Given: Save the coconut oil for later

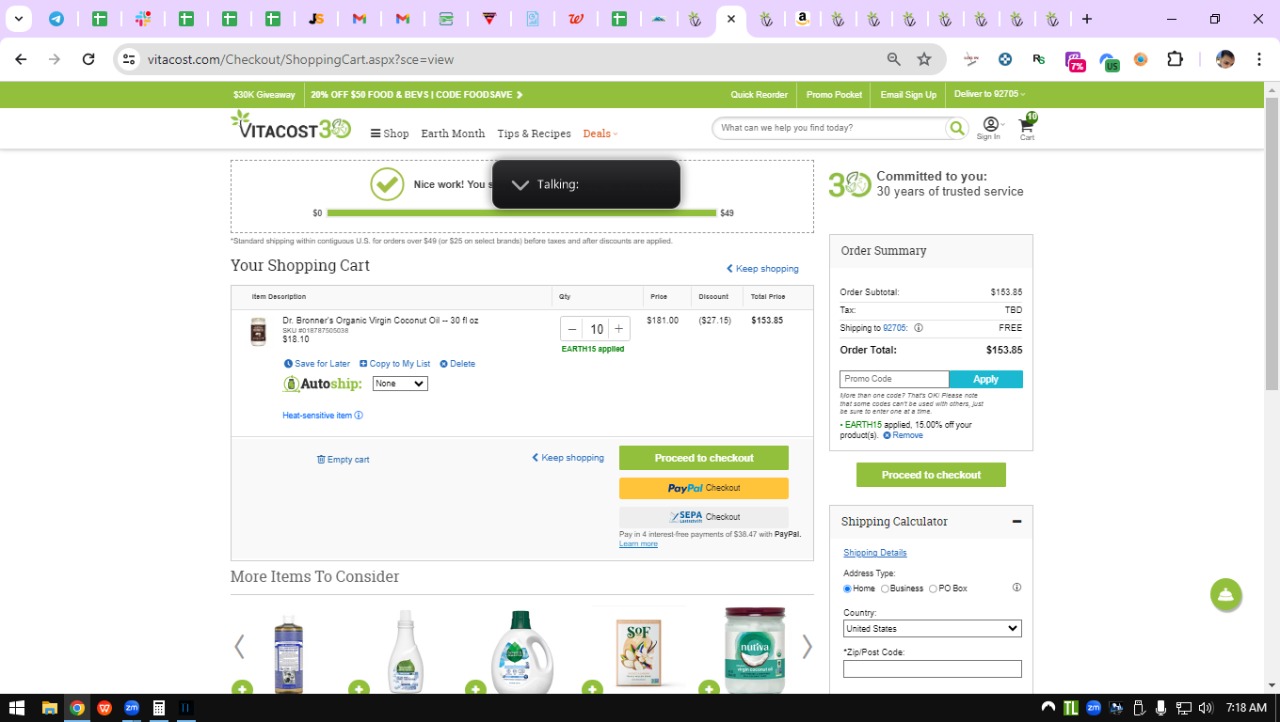Looking at the screenshot, I should [317, 364].
